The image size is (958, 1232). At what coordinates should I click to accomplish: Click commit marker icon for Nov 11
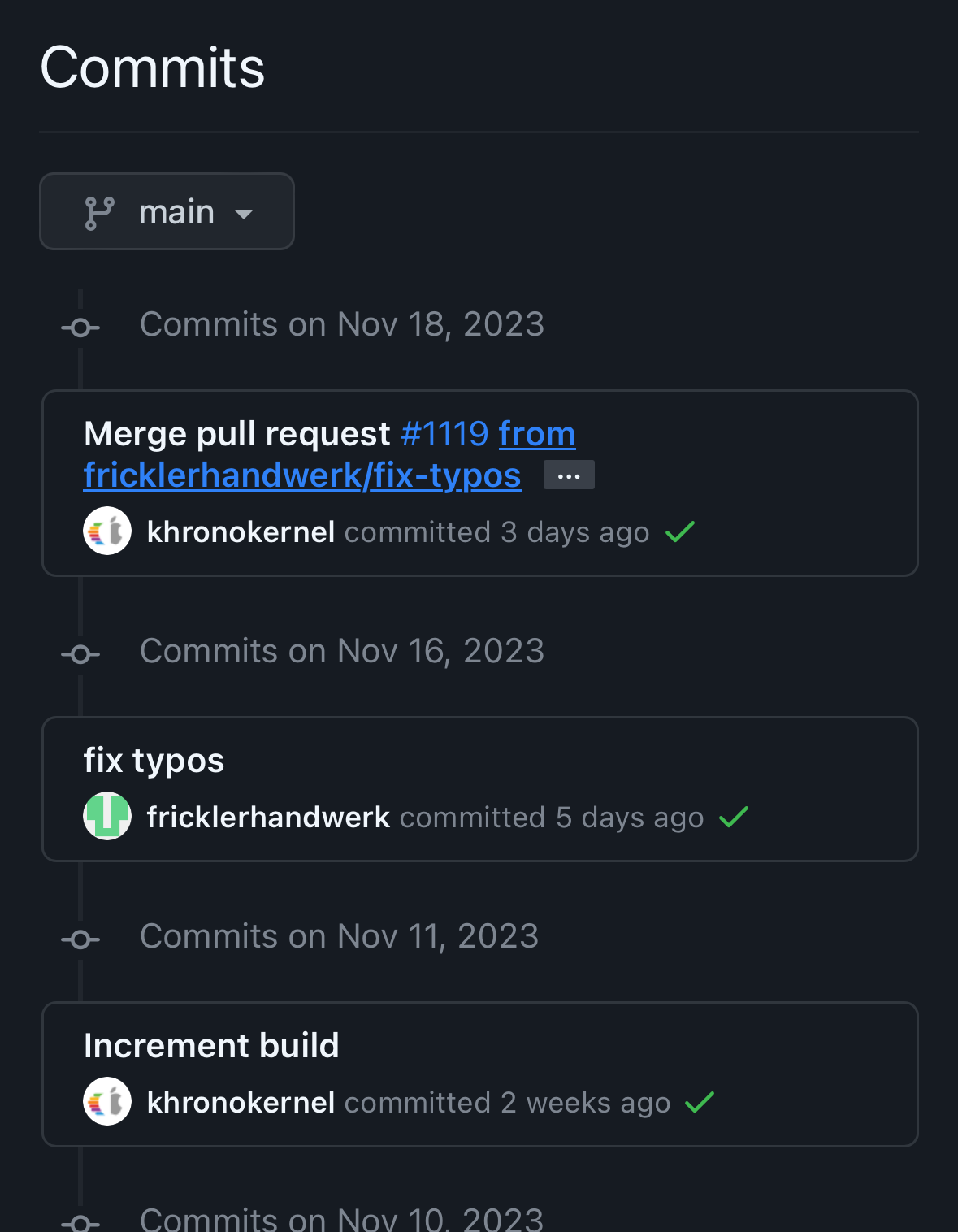[x=80, y=940]
